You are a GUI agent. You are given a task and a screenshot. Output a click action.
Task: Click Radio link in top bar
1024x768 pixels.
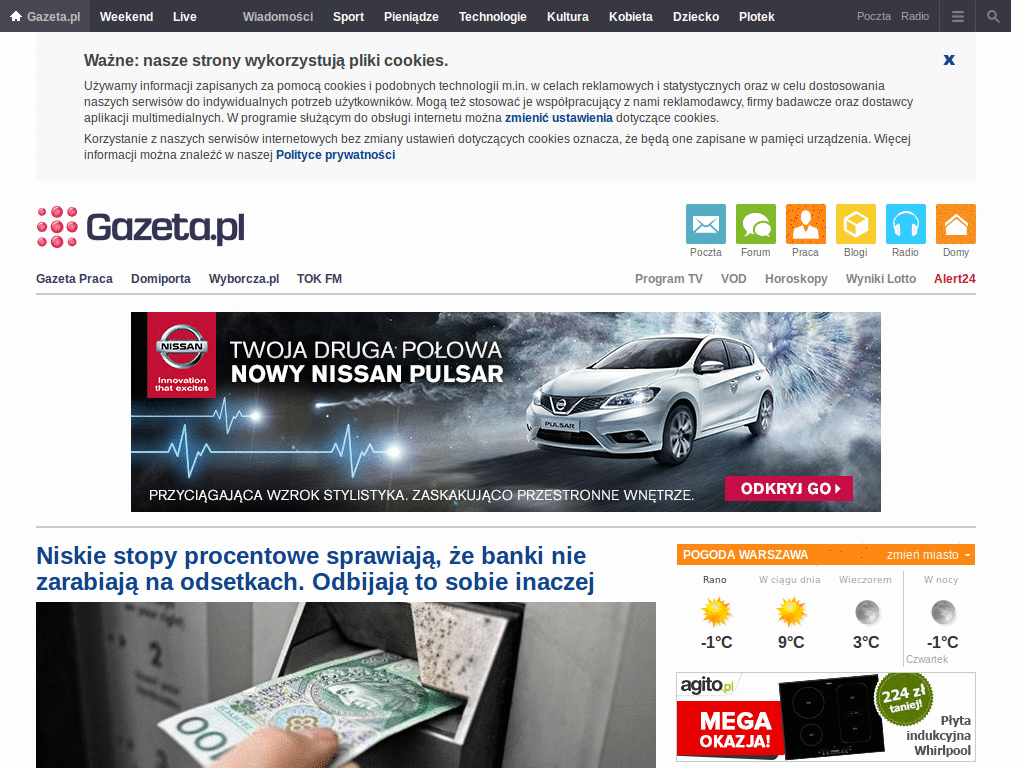pos(915,16)
